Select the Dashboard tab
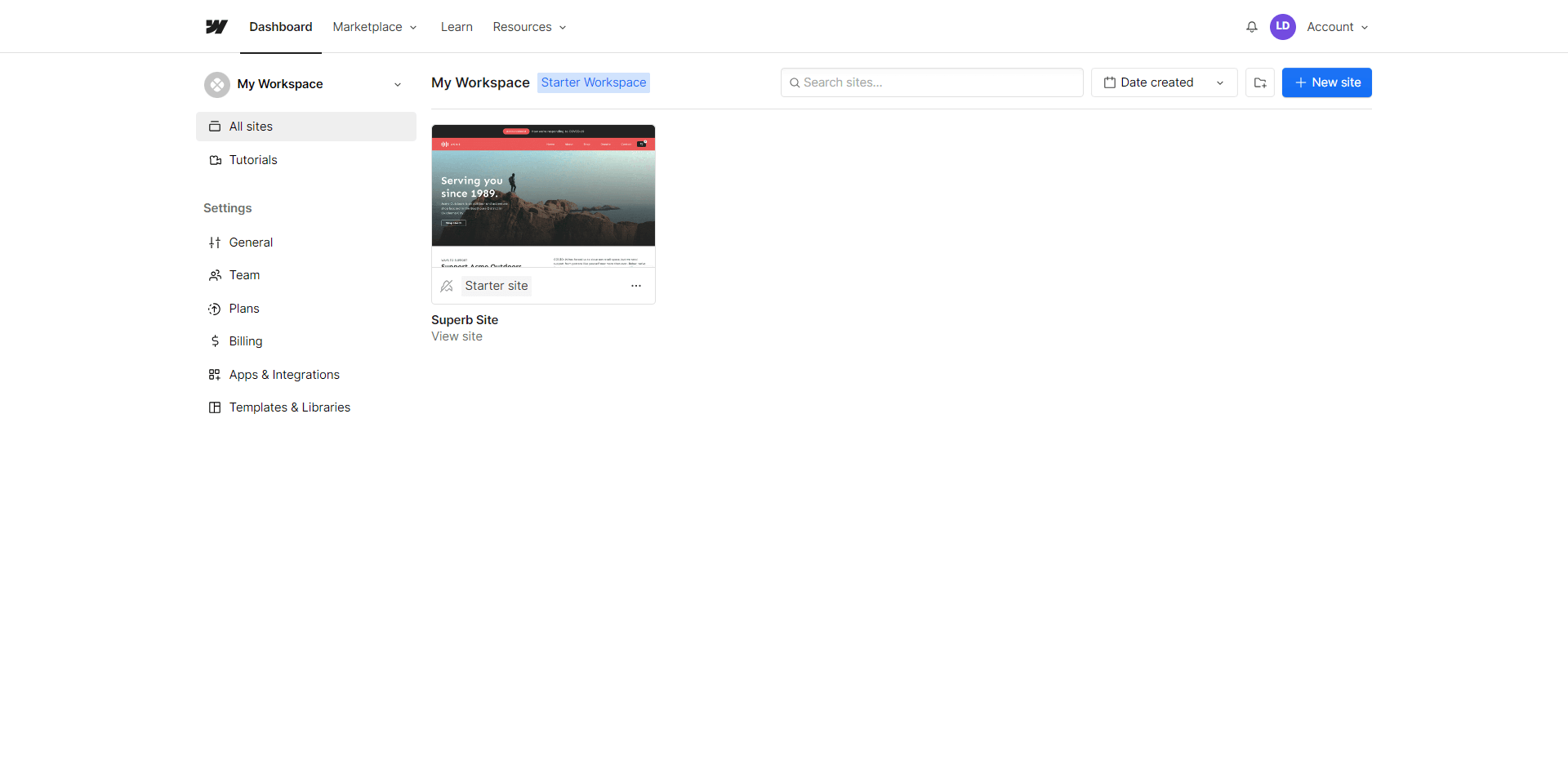Image resolution: width=1568 pixels, height=761 pixels. (281, 27)
